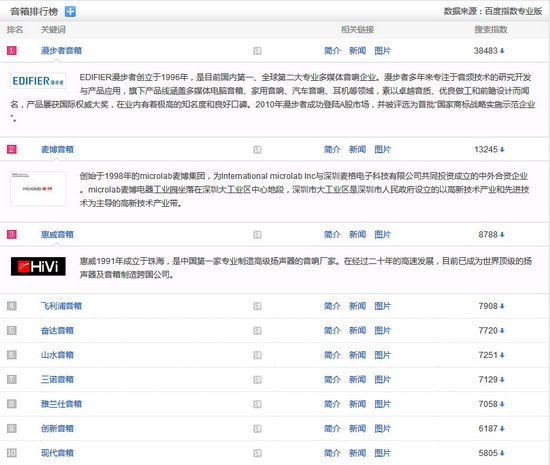Click the search index value 13245
Viewport: 550px width, 465px height.
(x=486, y=150)
